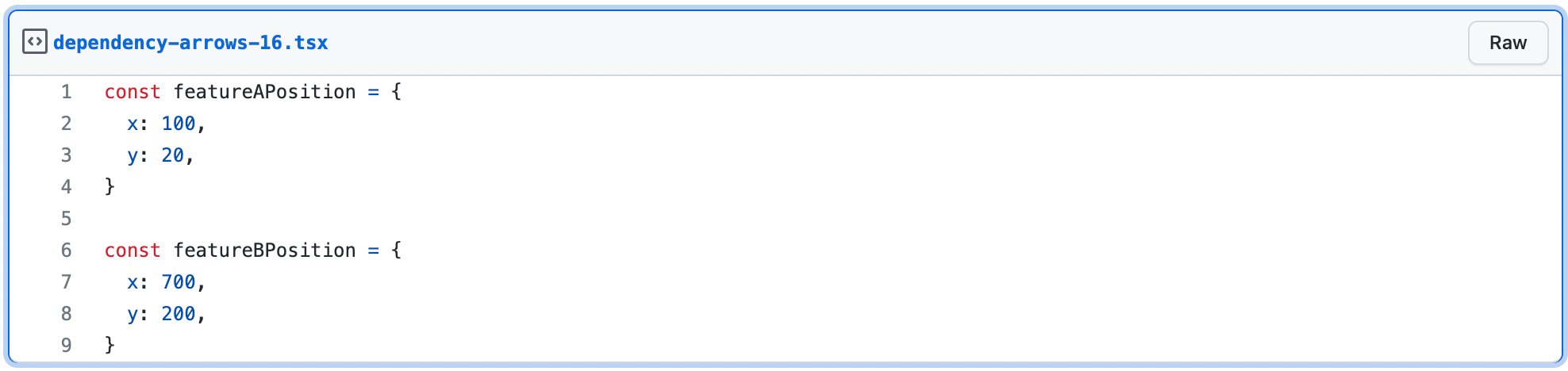Image resolution: width=1568 pixels, height=371 pixels.
Task: Click the featureBPosition variable name
Action: pos(264,251)
